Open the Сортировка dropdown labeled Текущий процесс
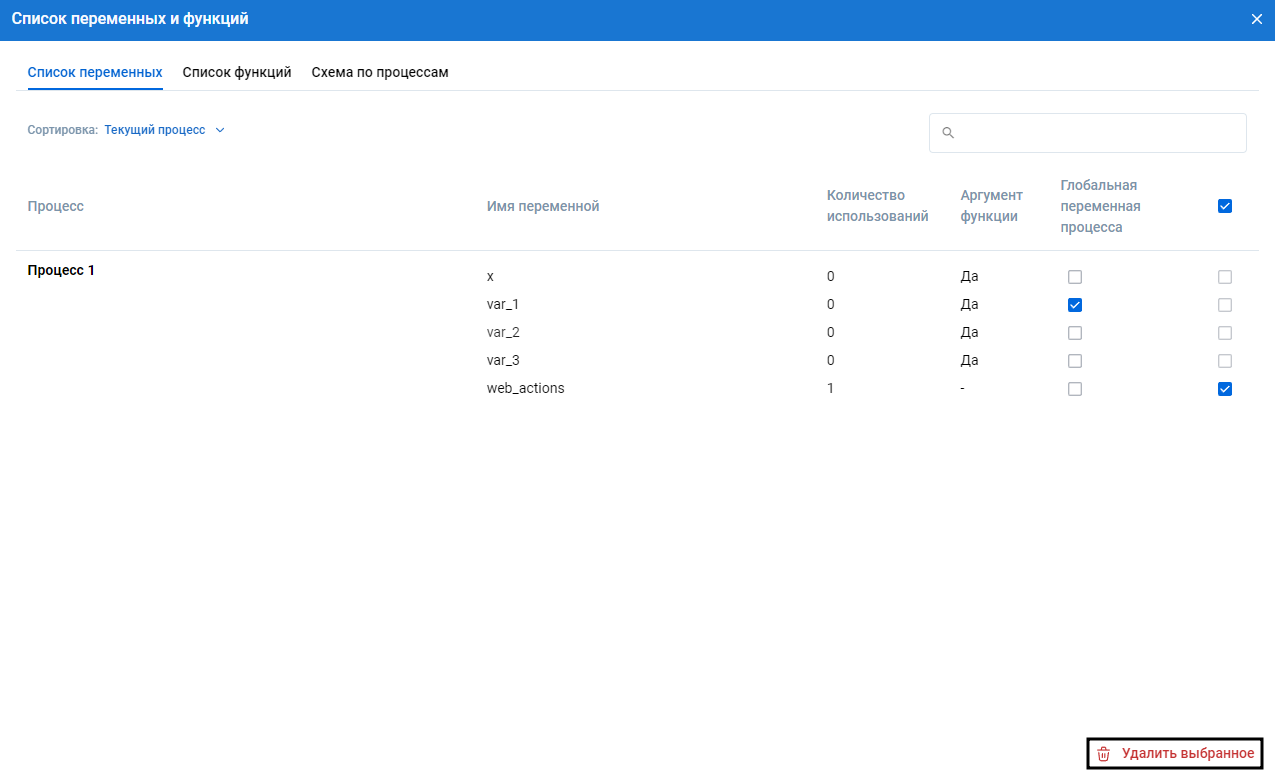This screenshot has height=776, width=1275. click(x=155, y=130)
